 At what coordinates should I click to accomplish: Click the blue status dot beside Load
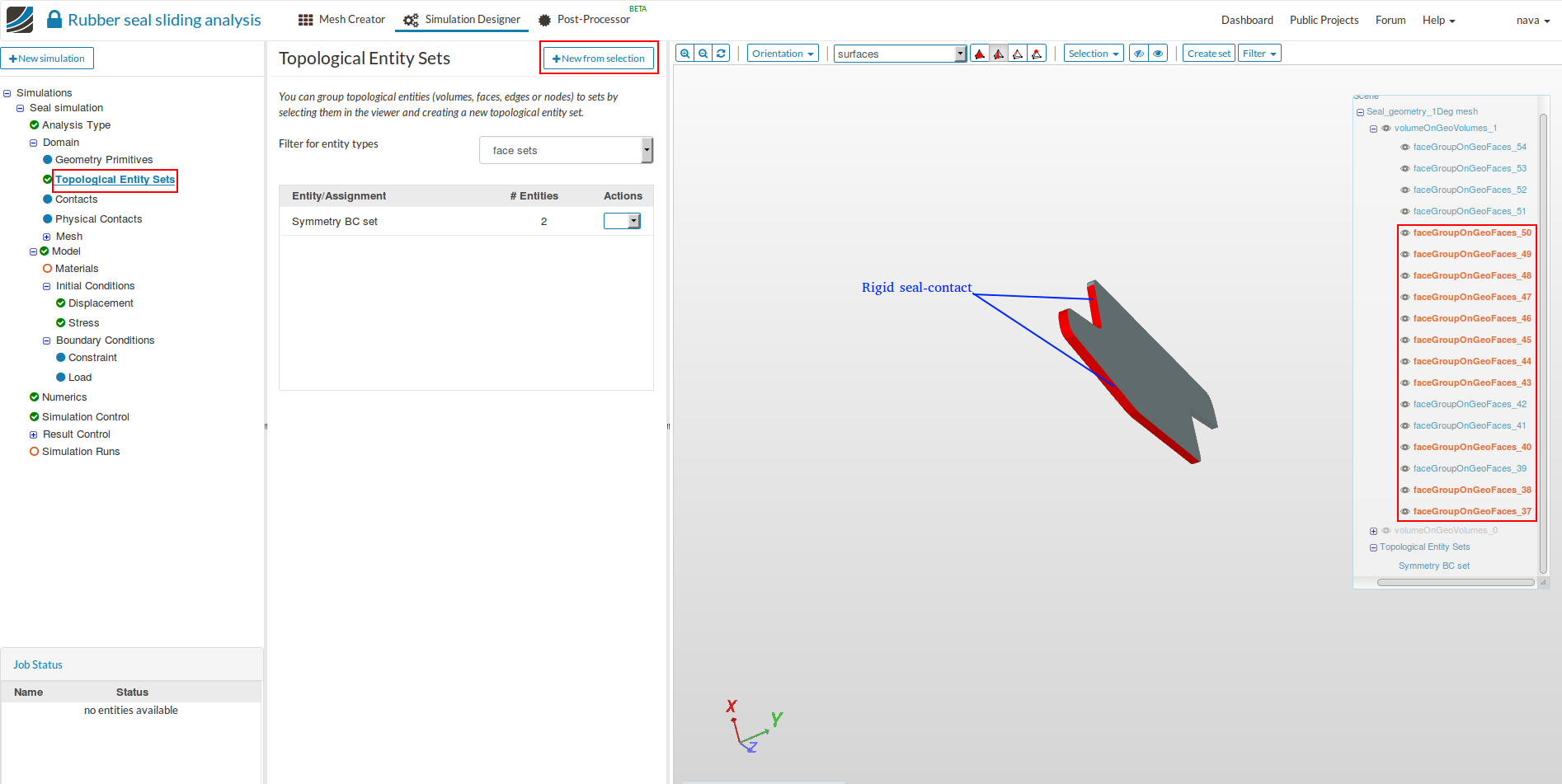coord(61,378)
